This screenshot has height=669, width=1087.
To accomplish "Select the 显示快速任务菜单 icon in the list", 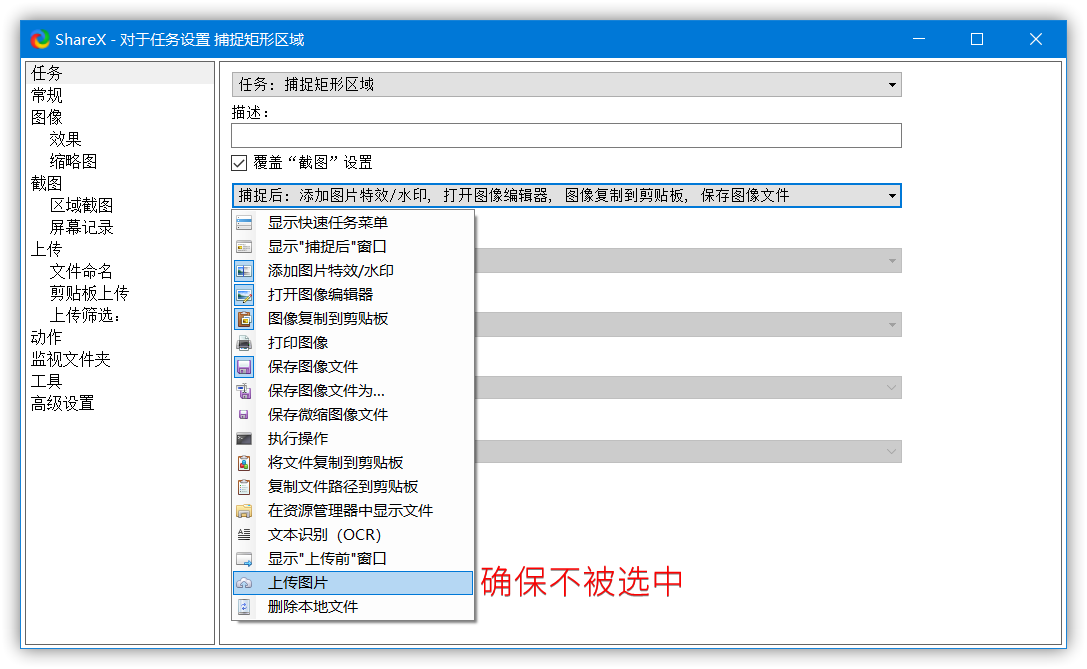I will point(244,222).
